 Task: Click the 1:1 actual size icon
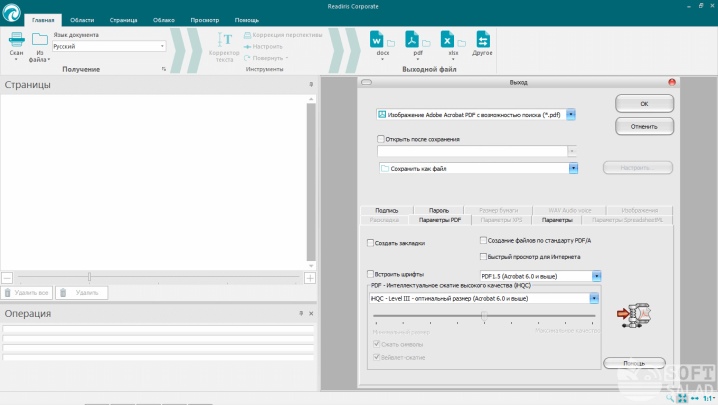click(x=708, y=398)
